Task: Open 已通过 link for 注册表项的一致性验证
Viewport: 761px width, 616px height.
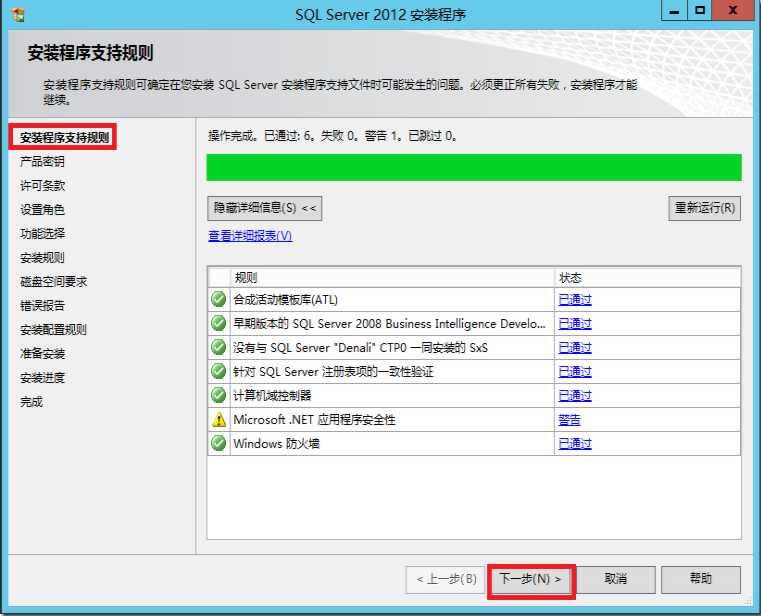Action: (575, 371)
